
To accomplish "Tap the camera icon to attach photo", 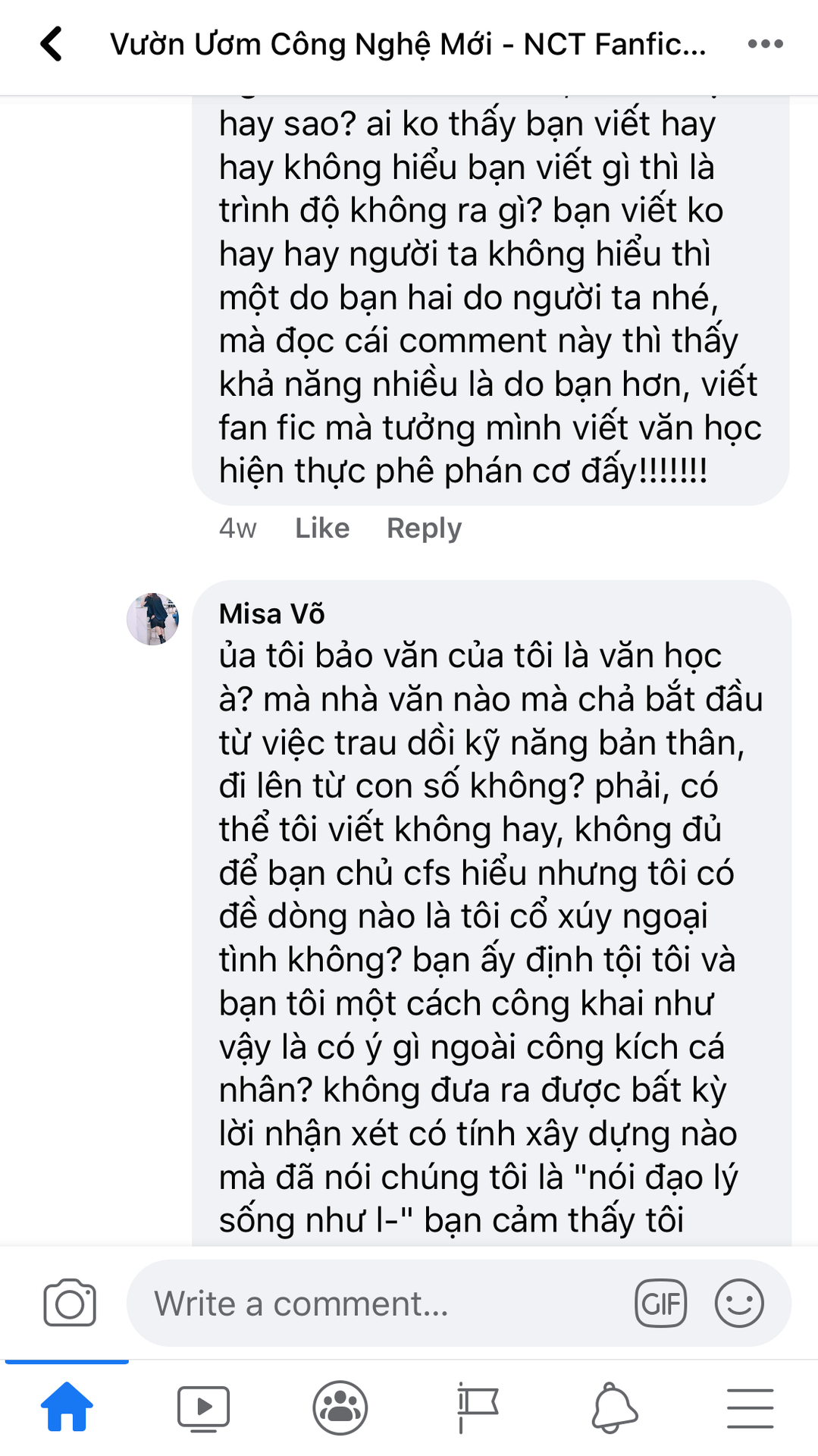I will click(x=70, y=1303).
